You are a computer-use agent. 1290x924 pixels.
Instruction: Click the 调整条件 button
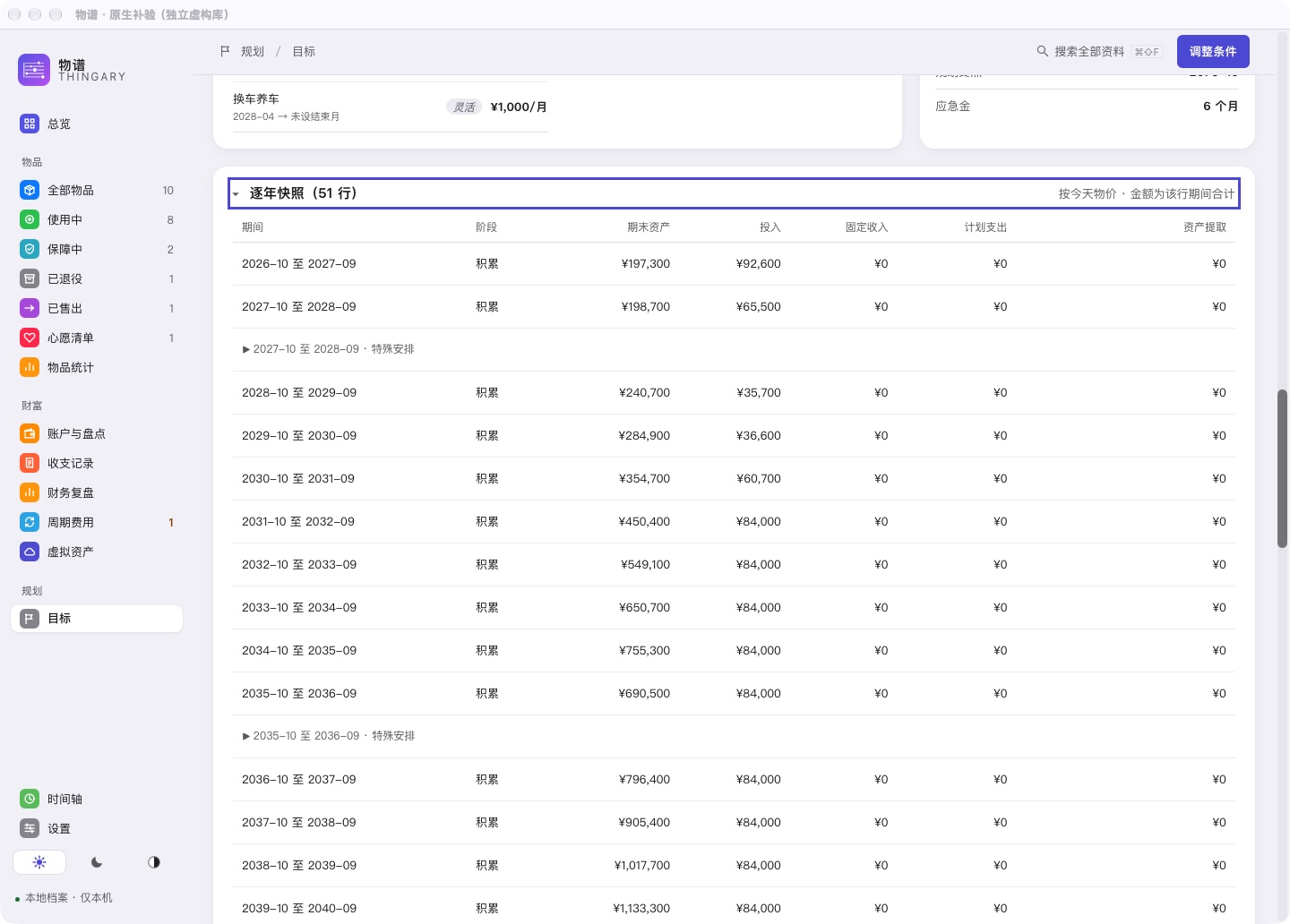1213,52
